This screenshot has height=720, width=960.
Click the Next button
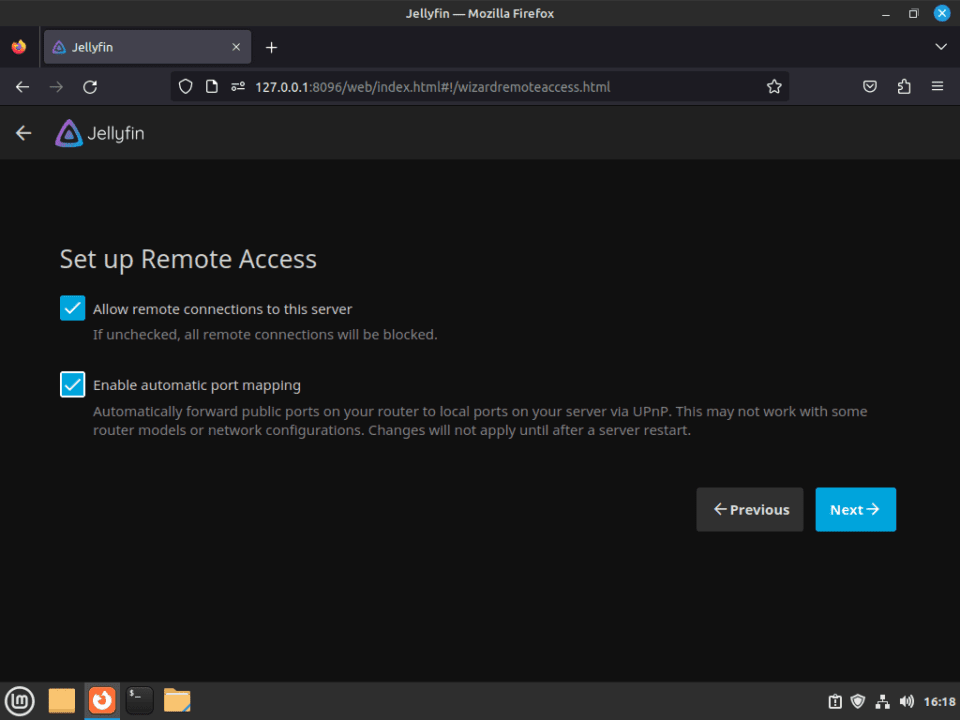(x=855, y=509)
